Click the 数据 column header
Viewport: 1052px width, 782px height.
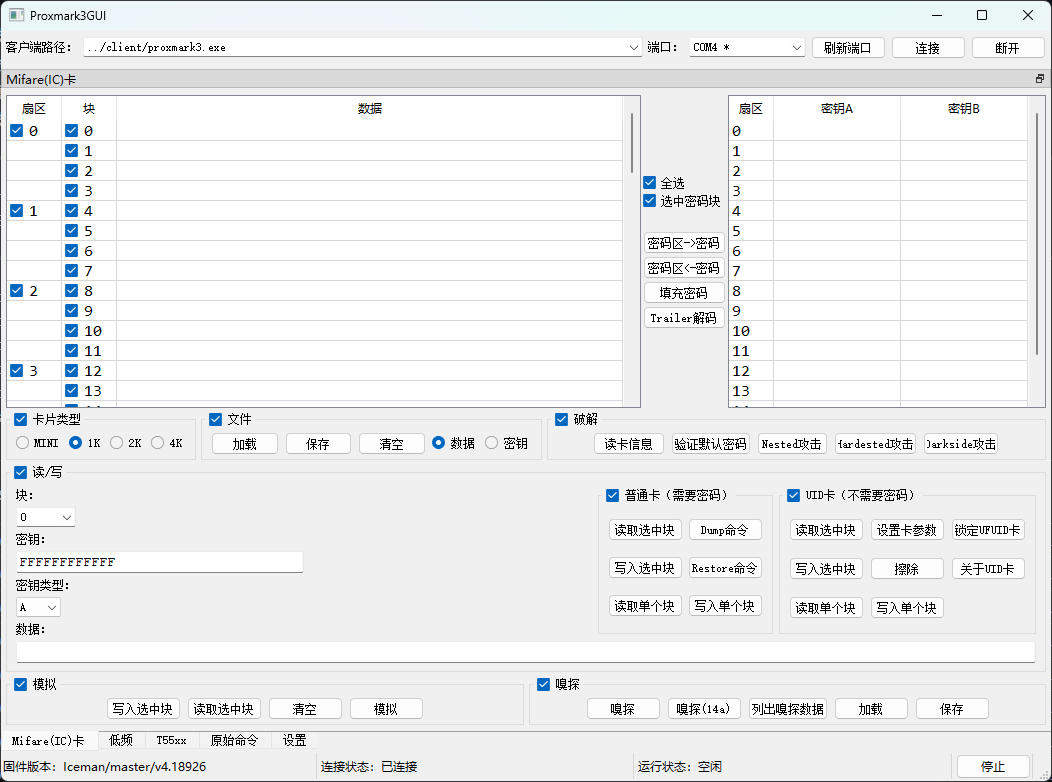(370, 109)
